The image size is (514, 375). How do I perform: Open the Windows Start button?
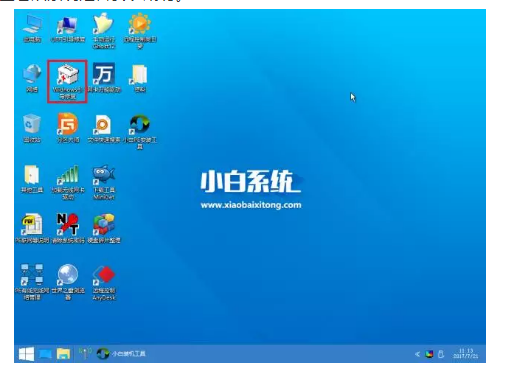tap(26, 354)
